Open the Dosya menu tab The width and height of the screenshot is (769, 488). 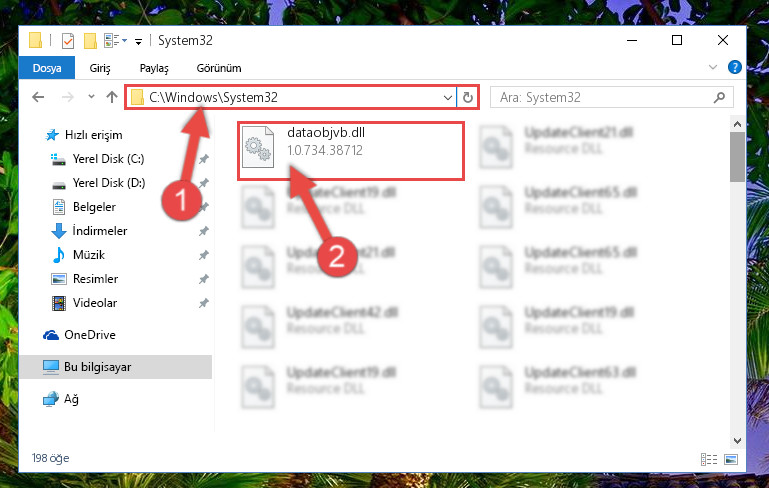tap(47, 68)
